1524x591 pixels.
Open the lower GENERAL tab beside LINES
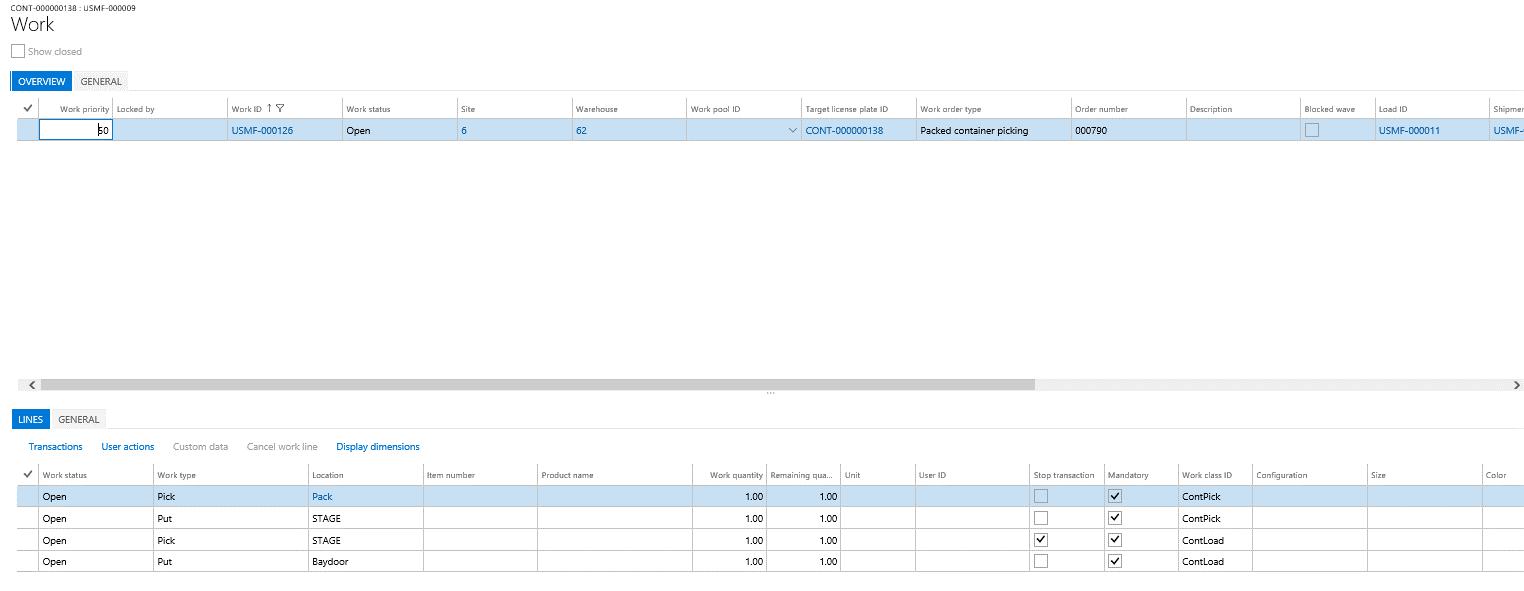click(78, 420)
